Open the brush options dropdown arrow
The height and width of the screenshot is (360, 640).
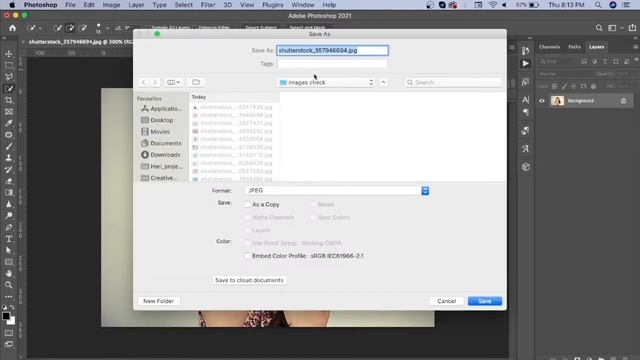coord(107,29)
